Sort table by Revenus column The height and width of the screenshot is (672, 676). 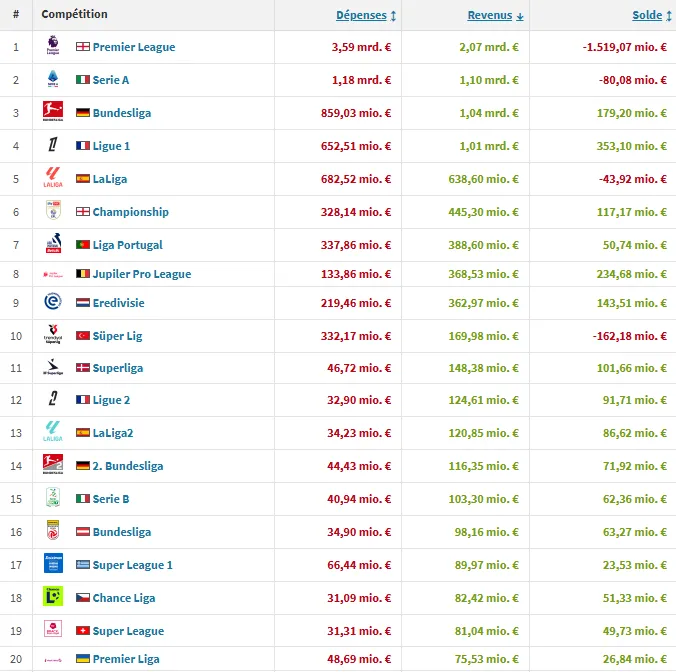495,15
